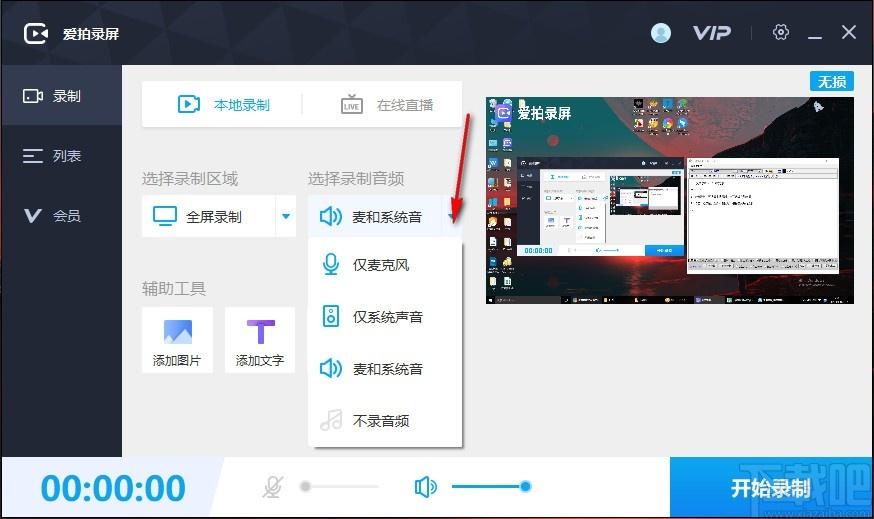Click the screen preview thumbnail
The height and width of the screenshot is (519, 874).
669,201
